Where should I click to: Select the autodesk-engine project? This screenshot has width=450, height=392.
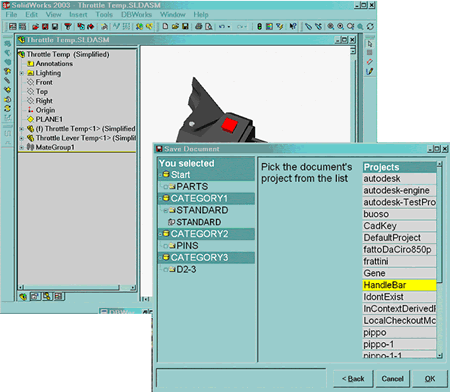coord(399,191)
